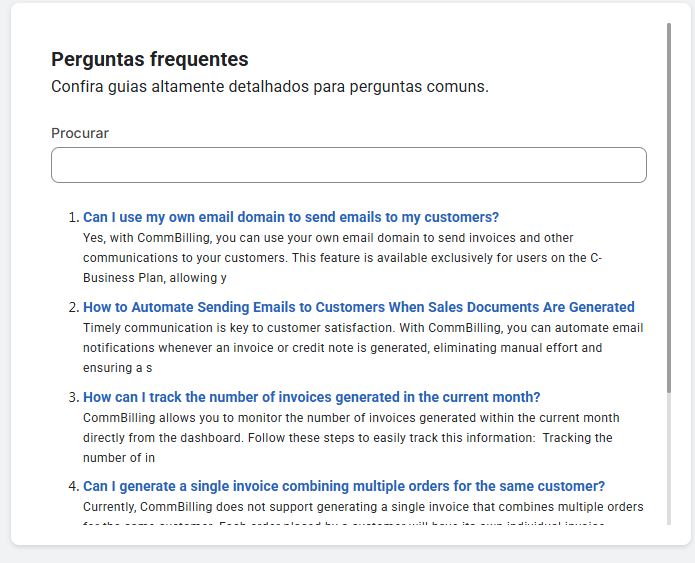Click list number 4 beside the fourth question
The image size is (695, 563).
click(x=72, y=487)
